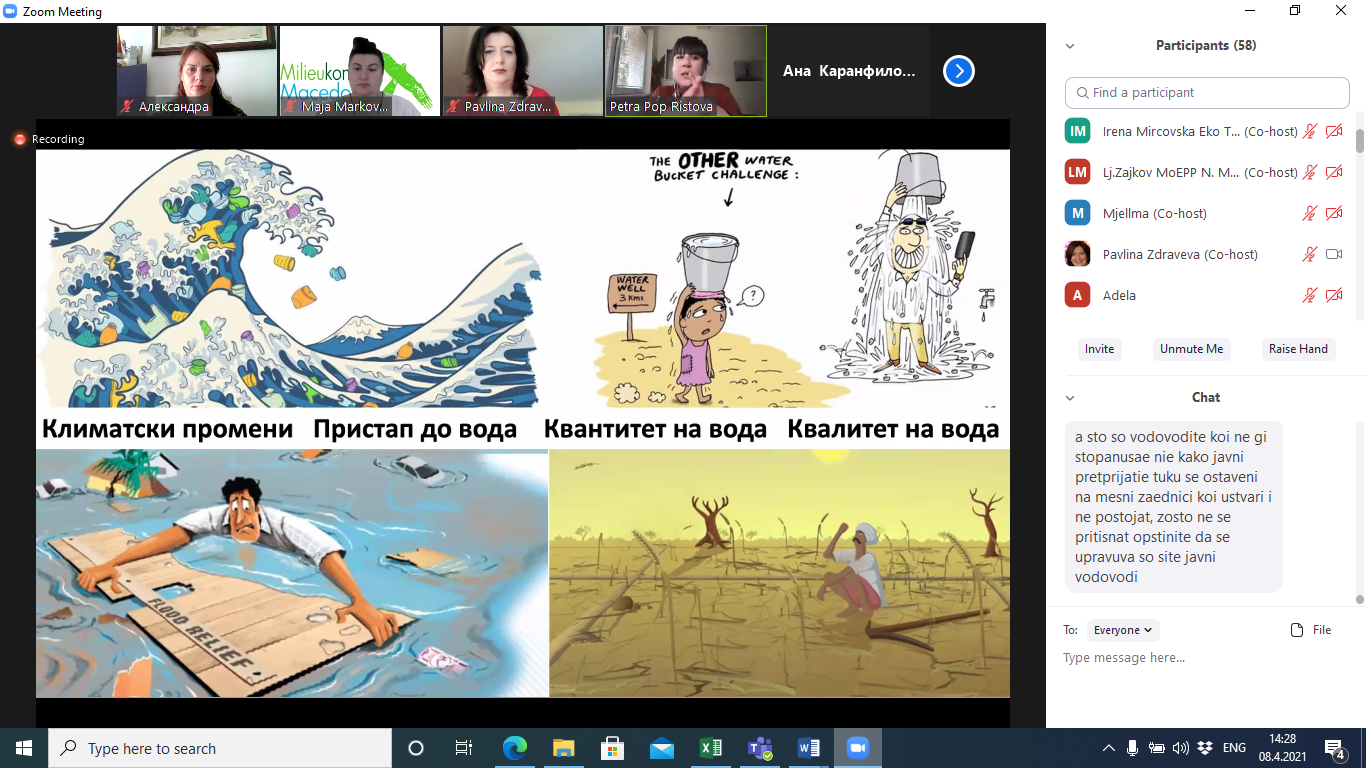This screenshot has height=768, width=1366.
Task: Click A avatar of Adela
Action: pyautogui.click(x=1077, y=295)
